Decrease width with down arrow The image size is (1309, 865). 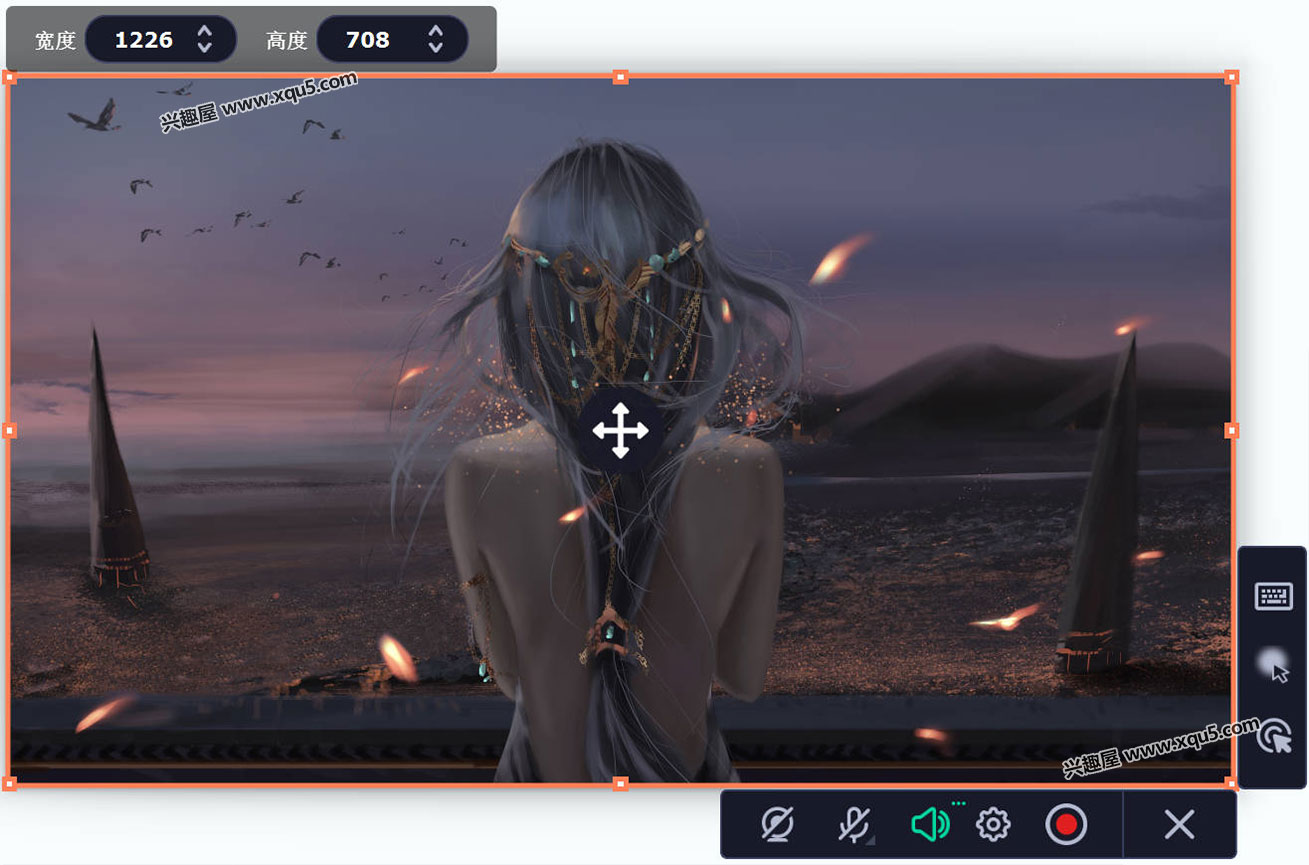[x=205, y=48]
